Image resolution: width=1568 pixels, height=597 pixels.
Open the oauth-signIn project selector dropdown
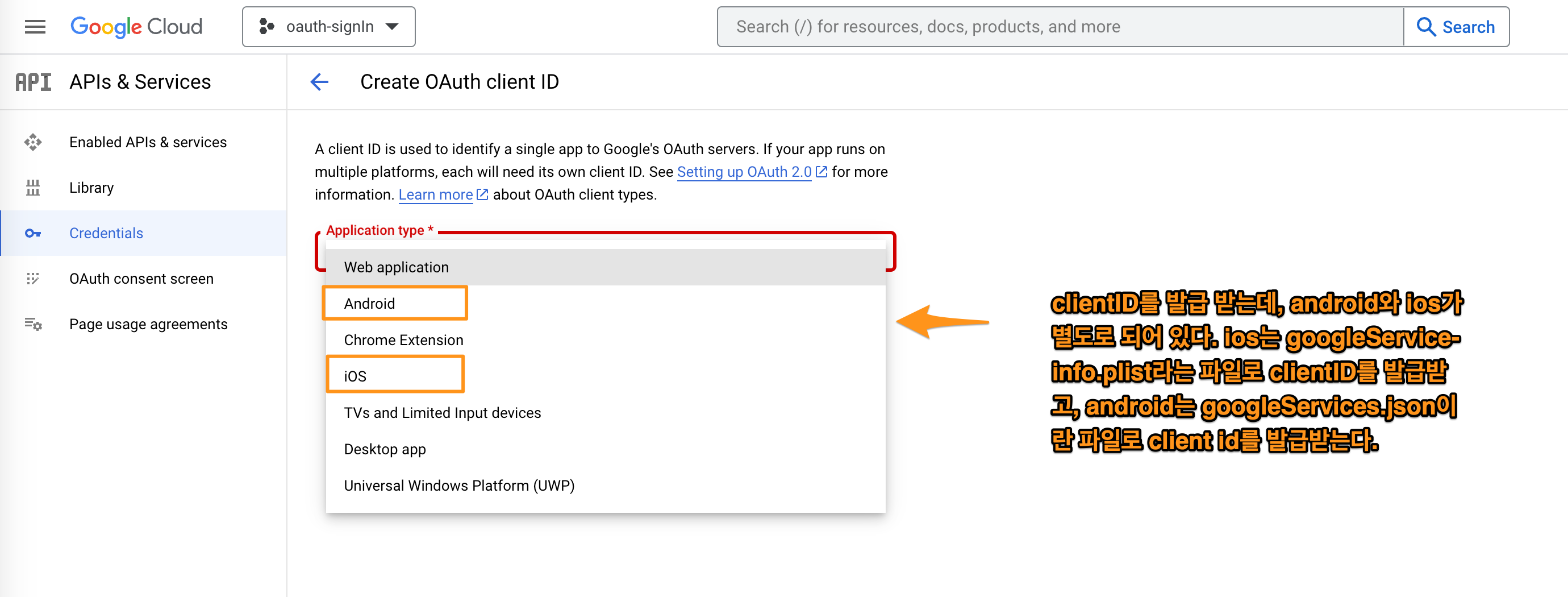329,27
